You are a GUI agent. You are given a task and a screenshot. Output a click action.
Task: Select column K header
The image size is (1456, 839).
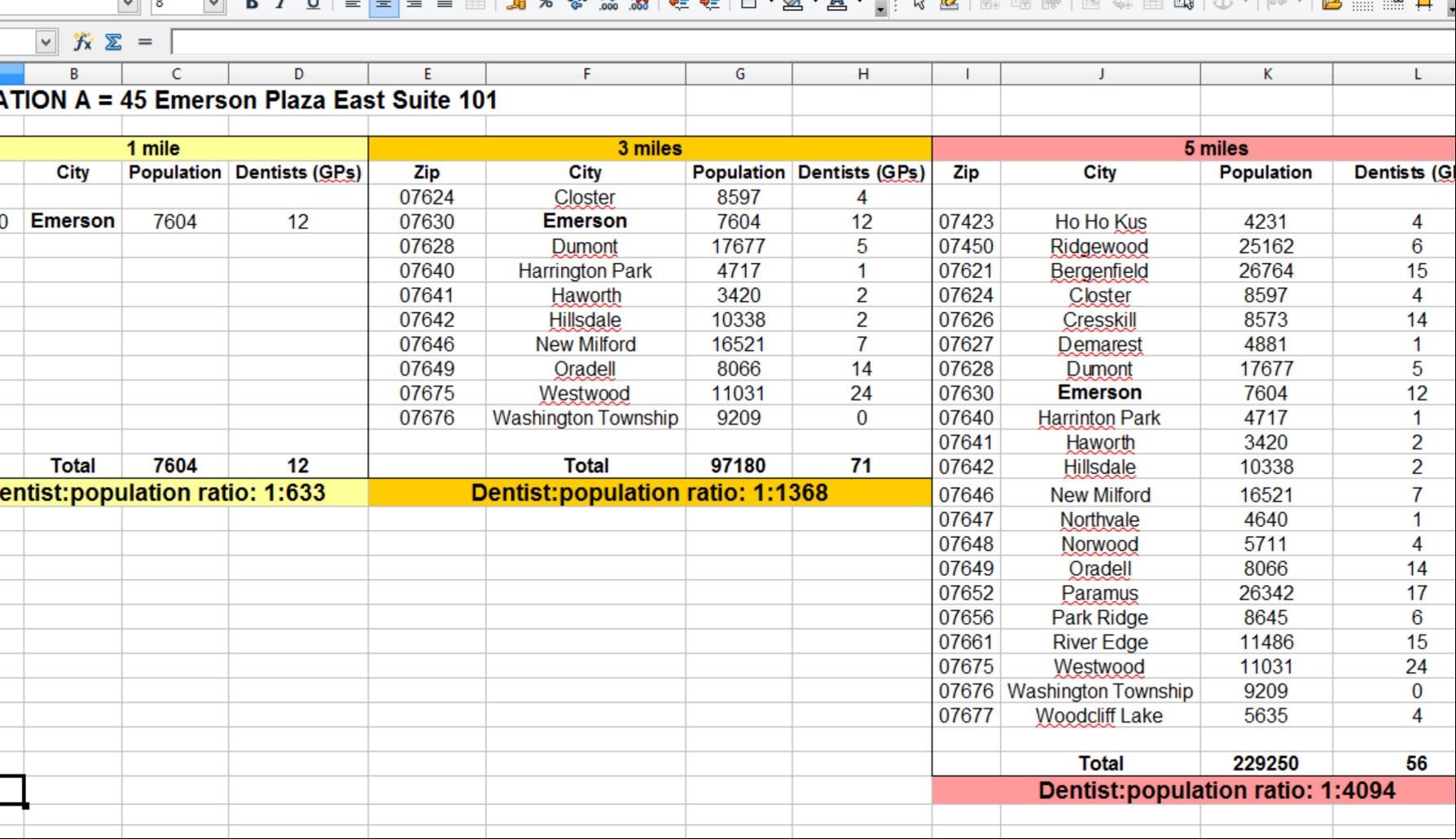point(1267,74)
